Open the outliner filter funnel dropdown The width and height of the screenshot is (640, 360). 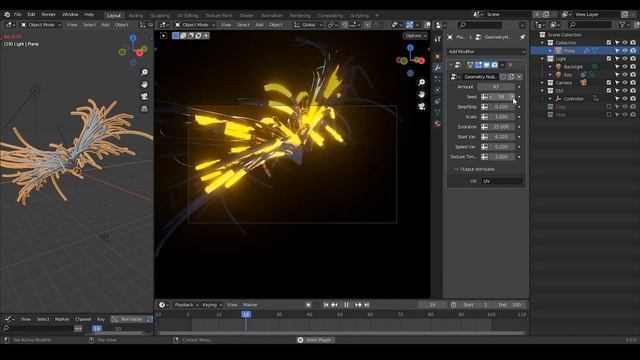[624, 25]
